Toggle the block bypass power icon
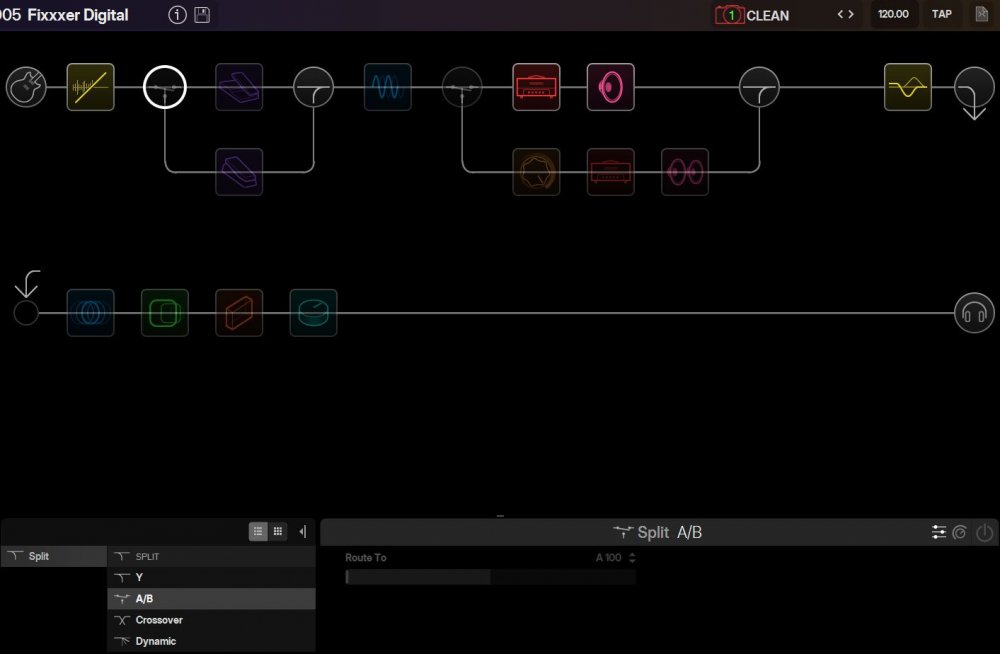Image resolution: width=1000 pixels, height=654 pixels. tap(985, 532)
